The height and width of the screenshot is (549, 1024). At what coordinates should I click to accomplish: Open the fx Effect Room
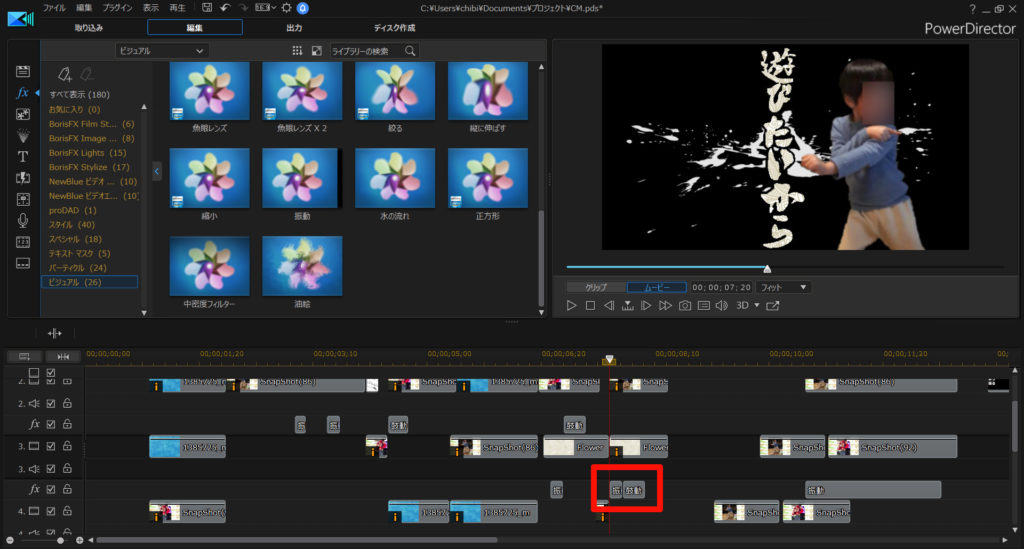(x=23, y=93)
